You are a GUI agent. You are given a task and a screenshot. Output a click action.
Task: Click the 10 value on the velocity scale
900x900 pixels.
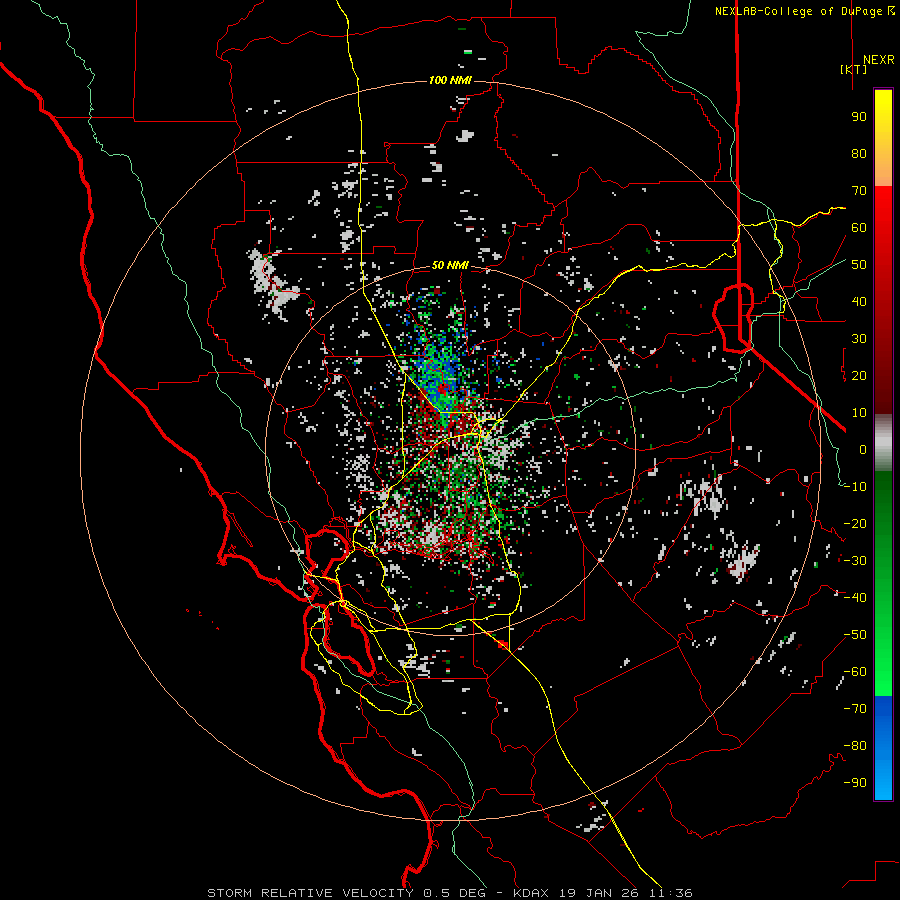(x=859, y=413)
